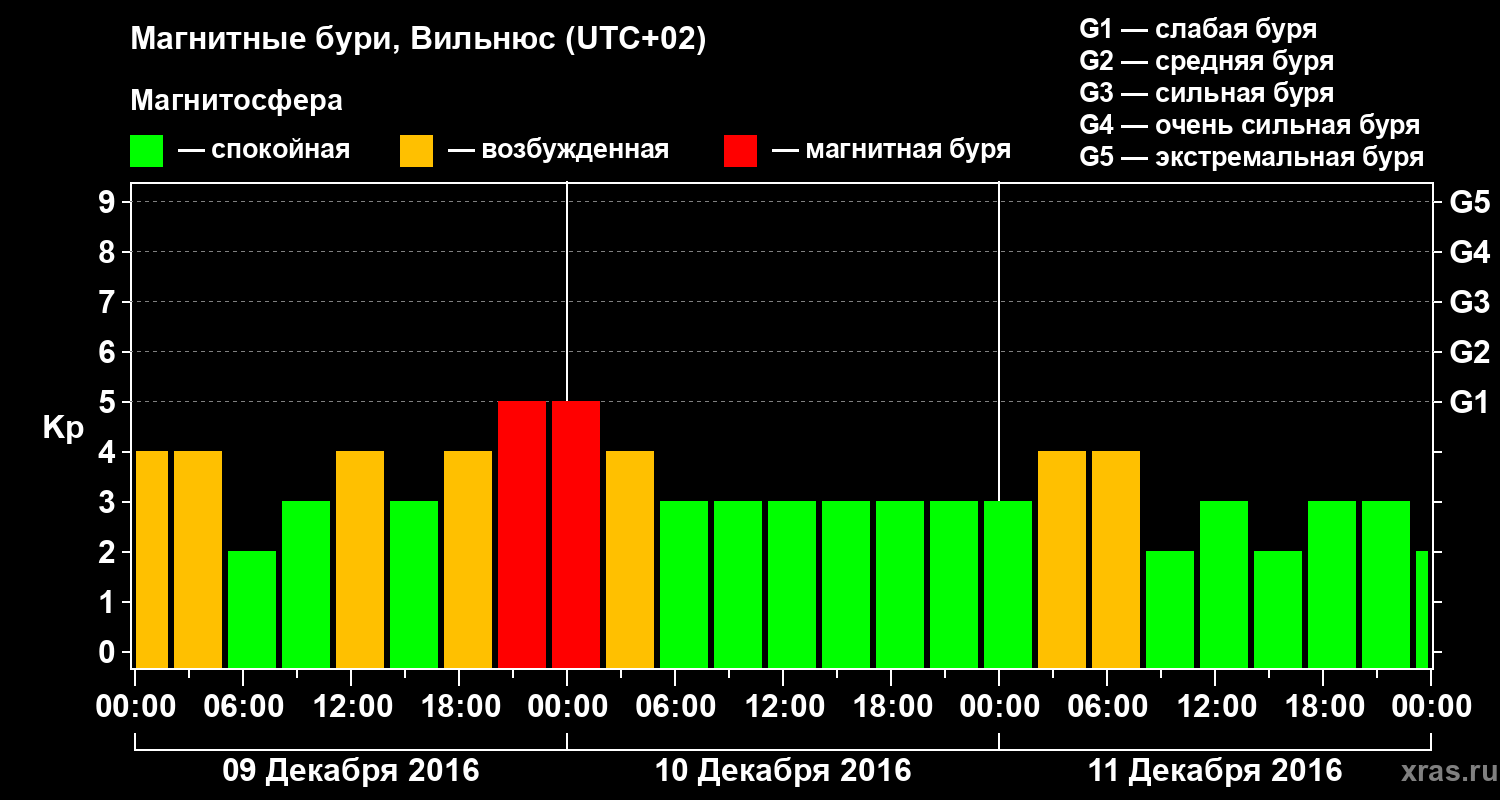Click the green Kp 2 bar after 12:00, 11 December

[x=1278, y=609]
